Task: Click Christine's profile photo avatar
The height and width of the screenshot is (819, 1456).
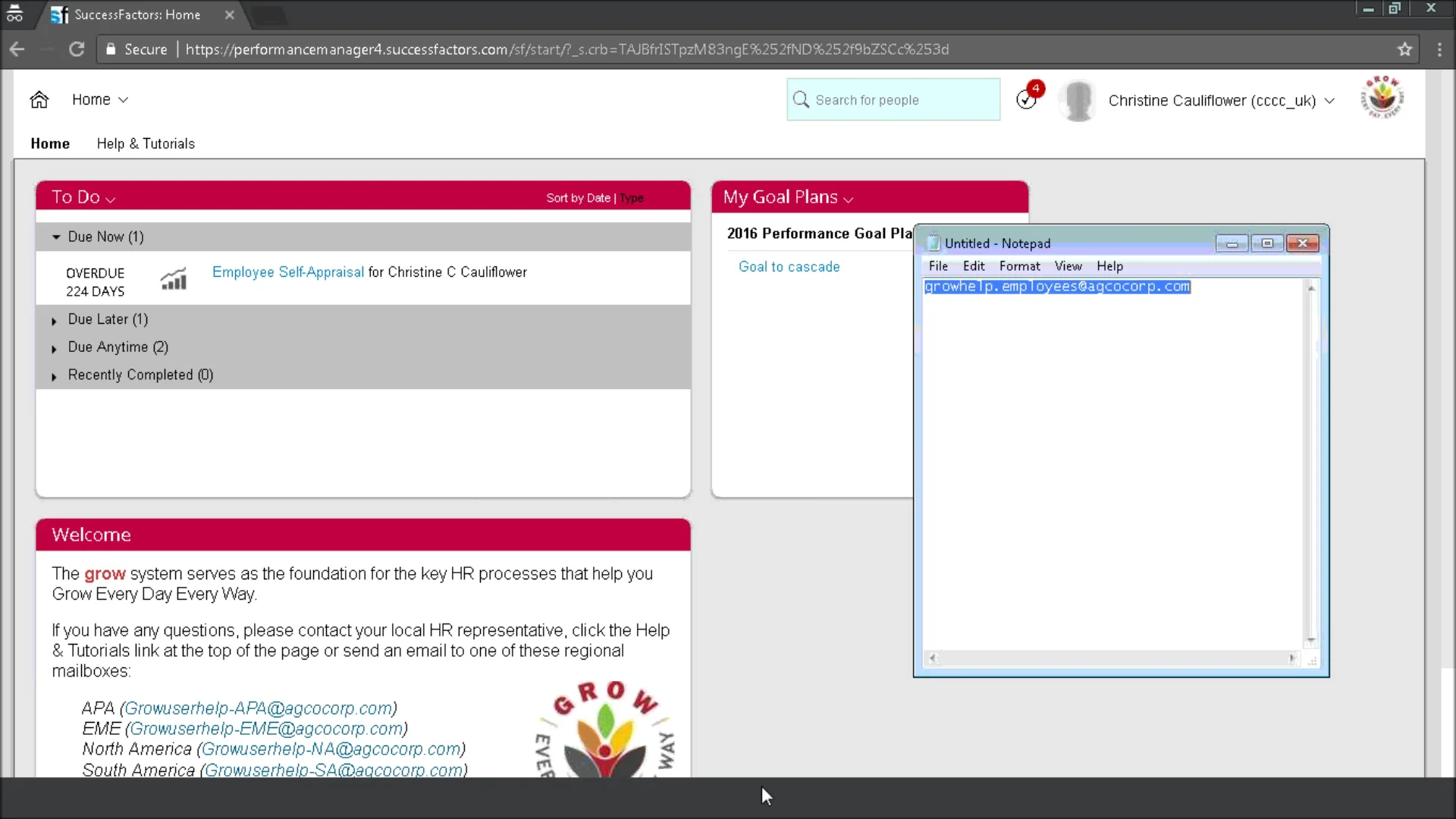Action: tap(1077, 99)
